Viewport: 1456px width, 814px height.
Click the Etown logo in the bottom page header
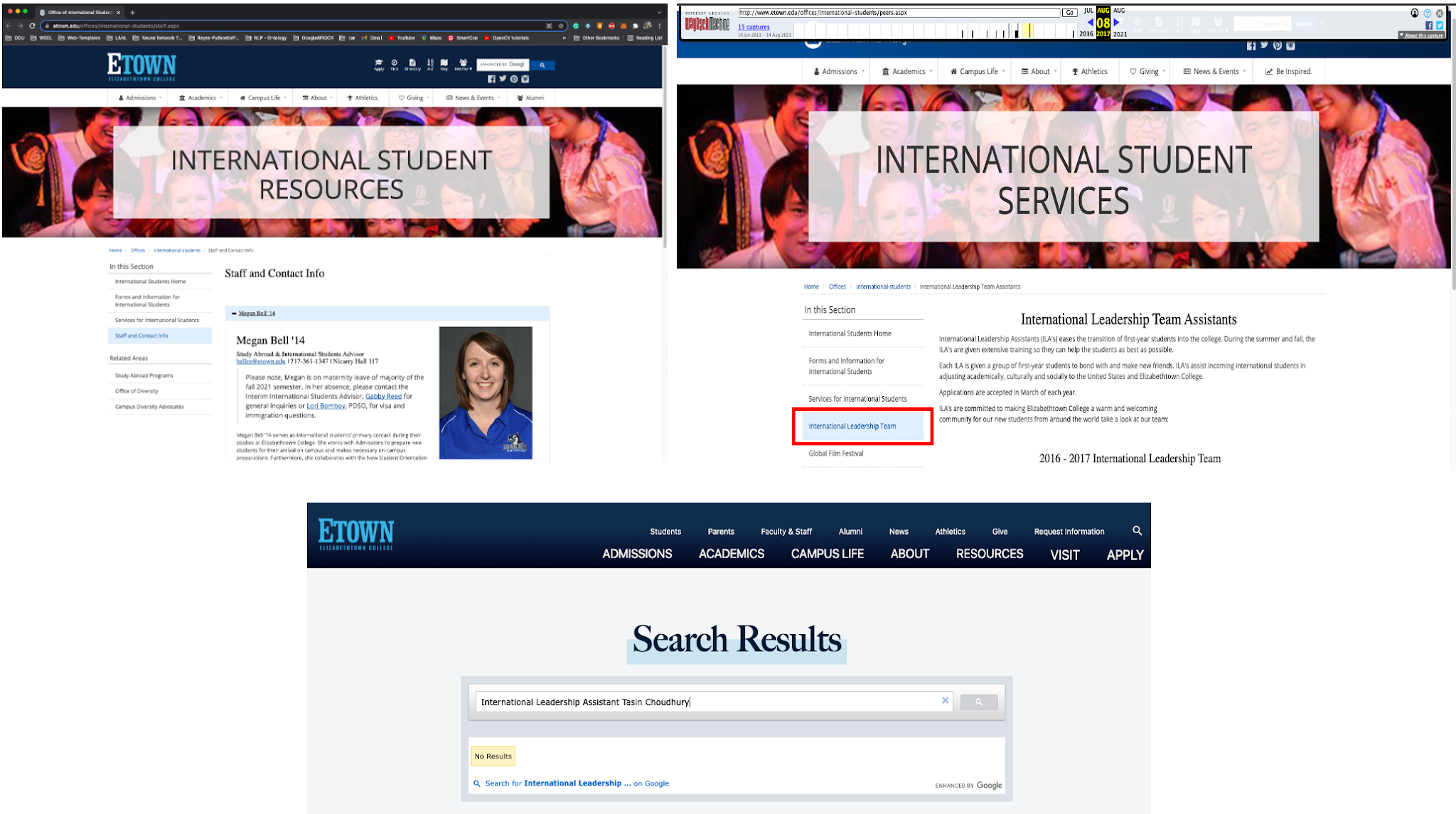tap(355, 534)
